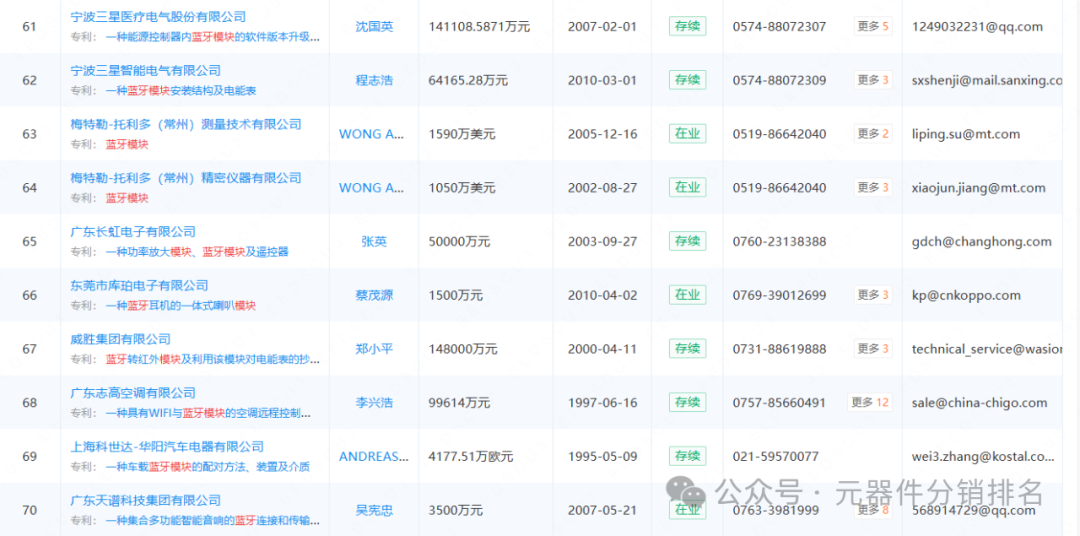Image resolution: width=1080 pixels, height=536 pixels.
Task: Open patent 蓝牙转红外模块及利用该模块
Action: click(213, 360)
